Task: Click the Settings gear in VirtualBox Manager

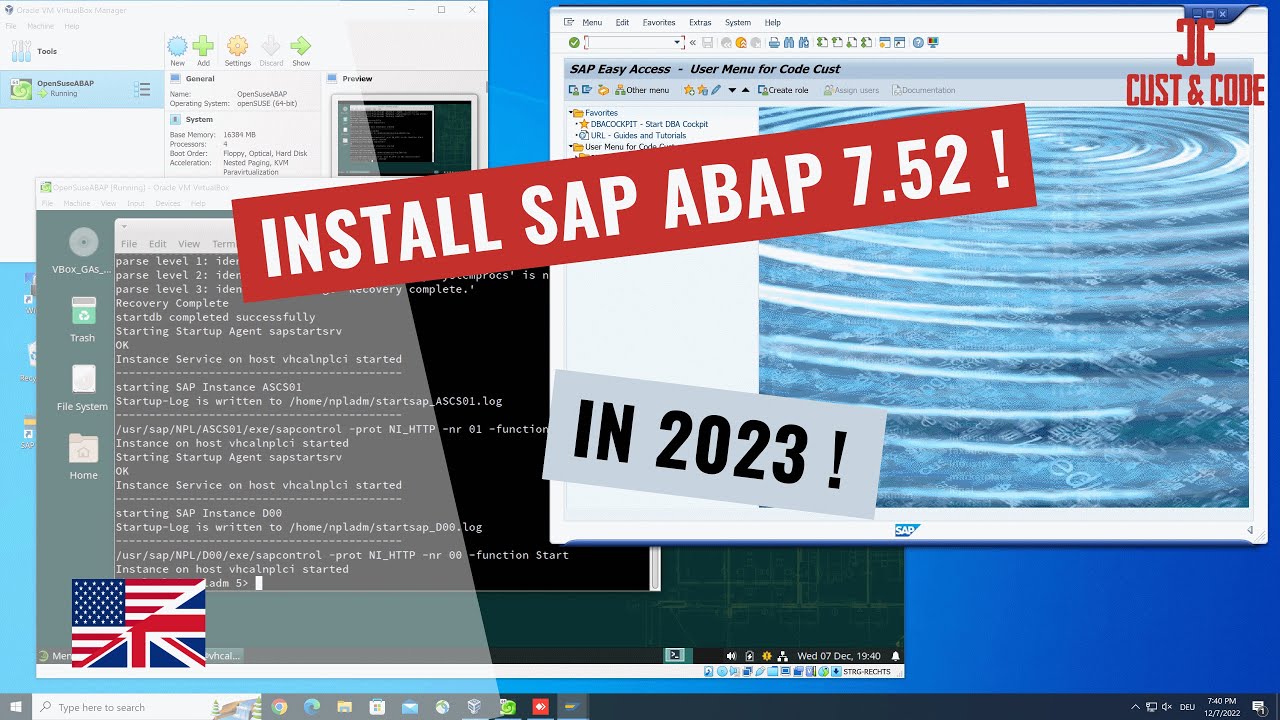Action: click(x=237, y=51)
